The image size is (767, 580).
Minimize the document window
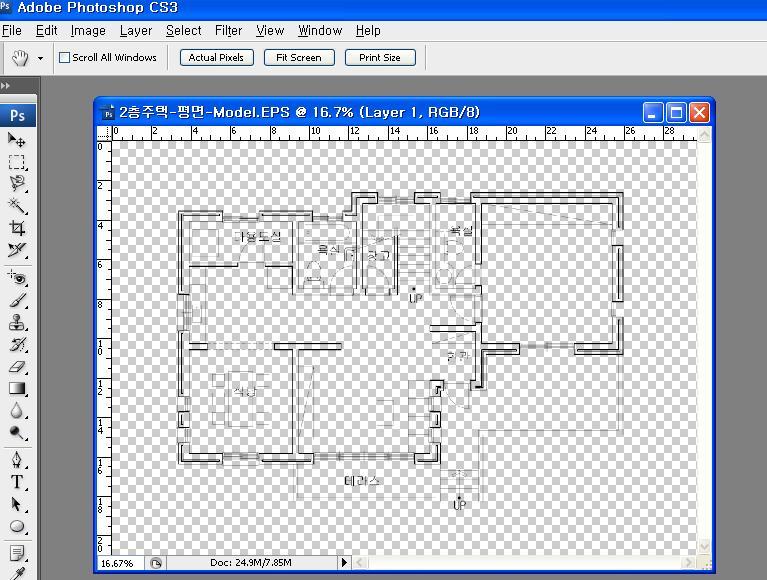click(653, 113)
